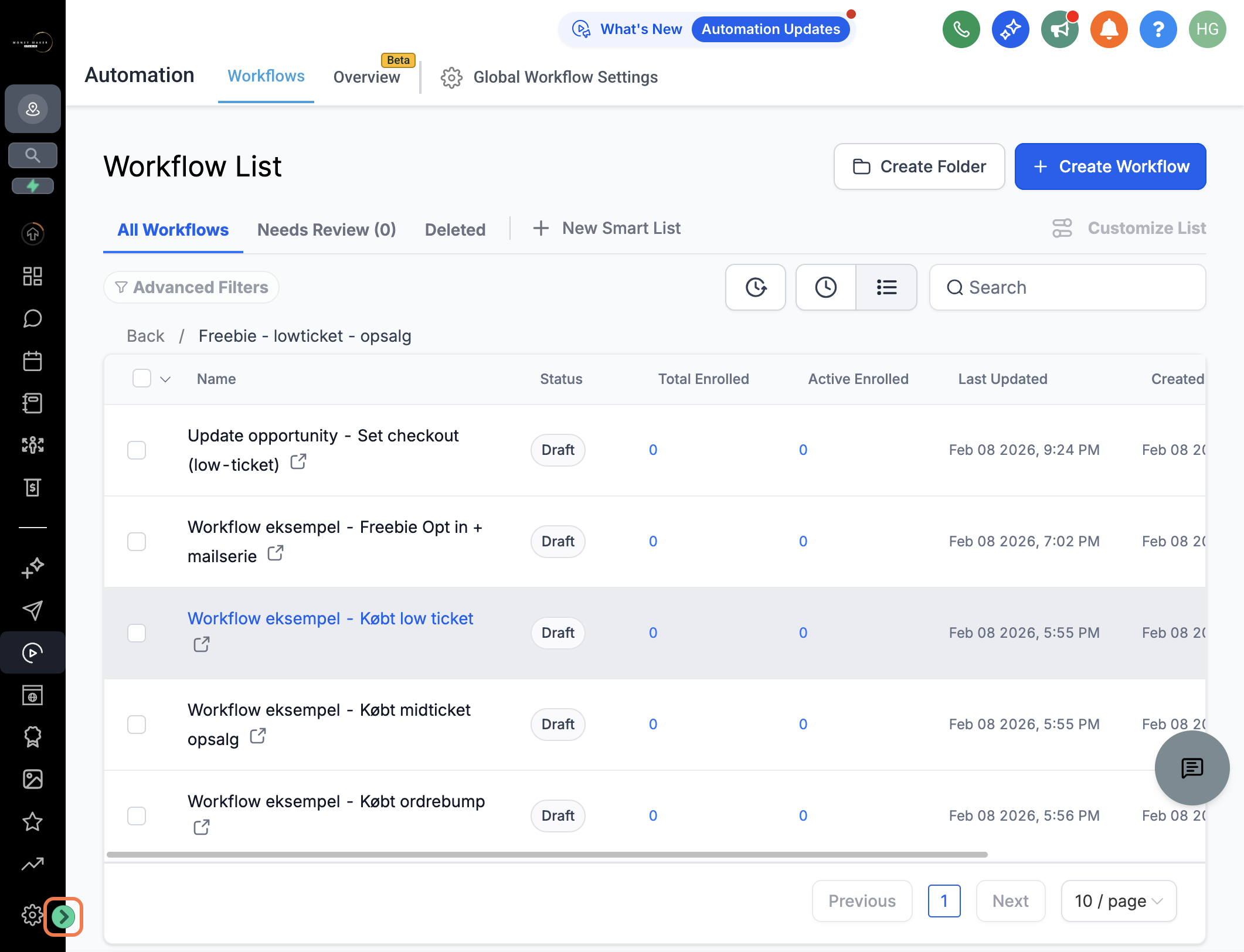Select all workflows header checkbox

142,379
